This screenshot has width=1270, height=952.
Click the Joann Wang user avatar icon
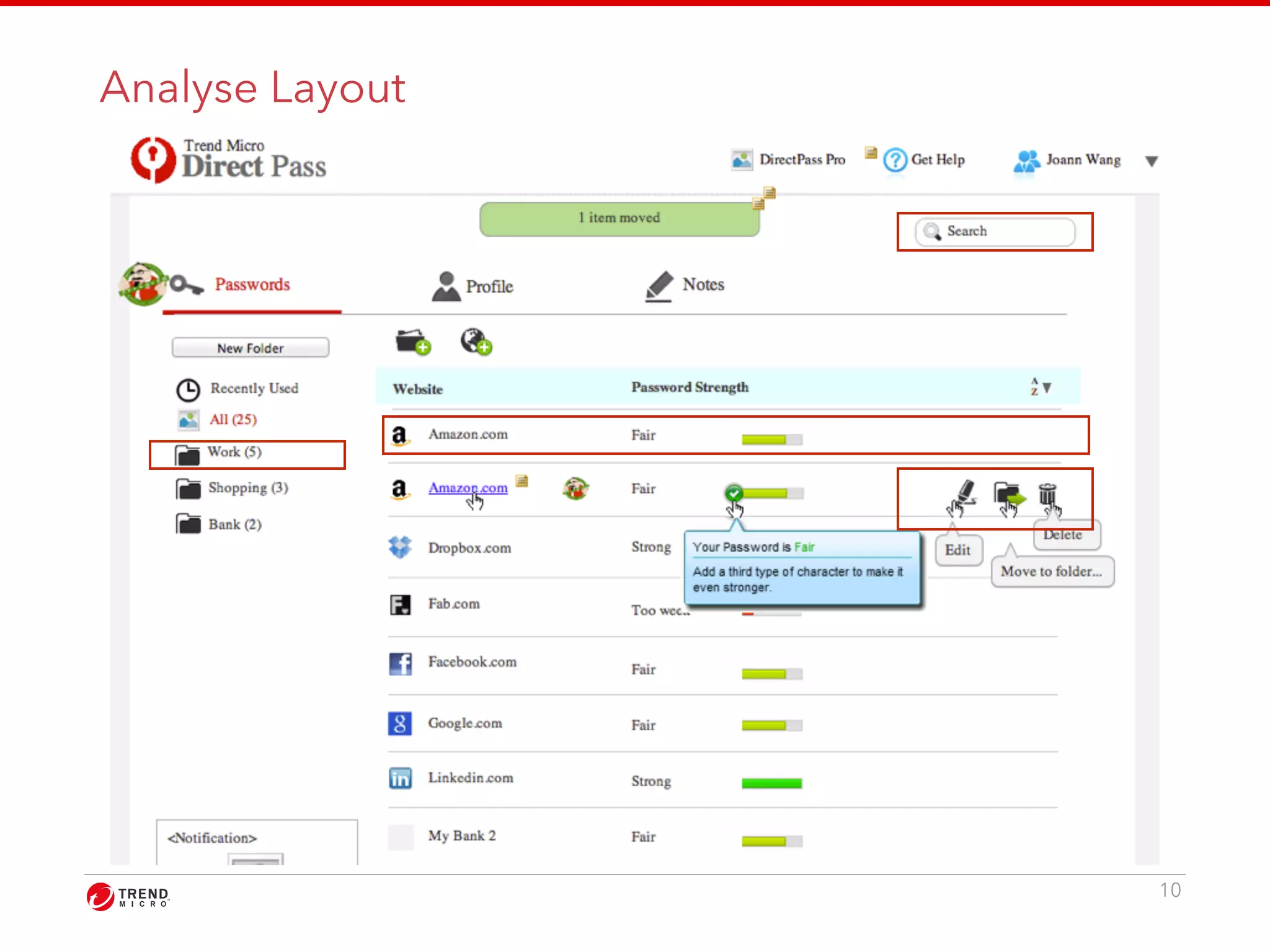pyautogui.click(x=1027, y=161)
